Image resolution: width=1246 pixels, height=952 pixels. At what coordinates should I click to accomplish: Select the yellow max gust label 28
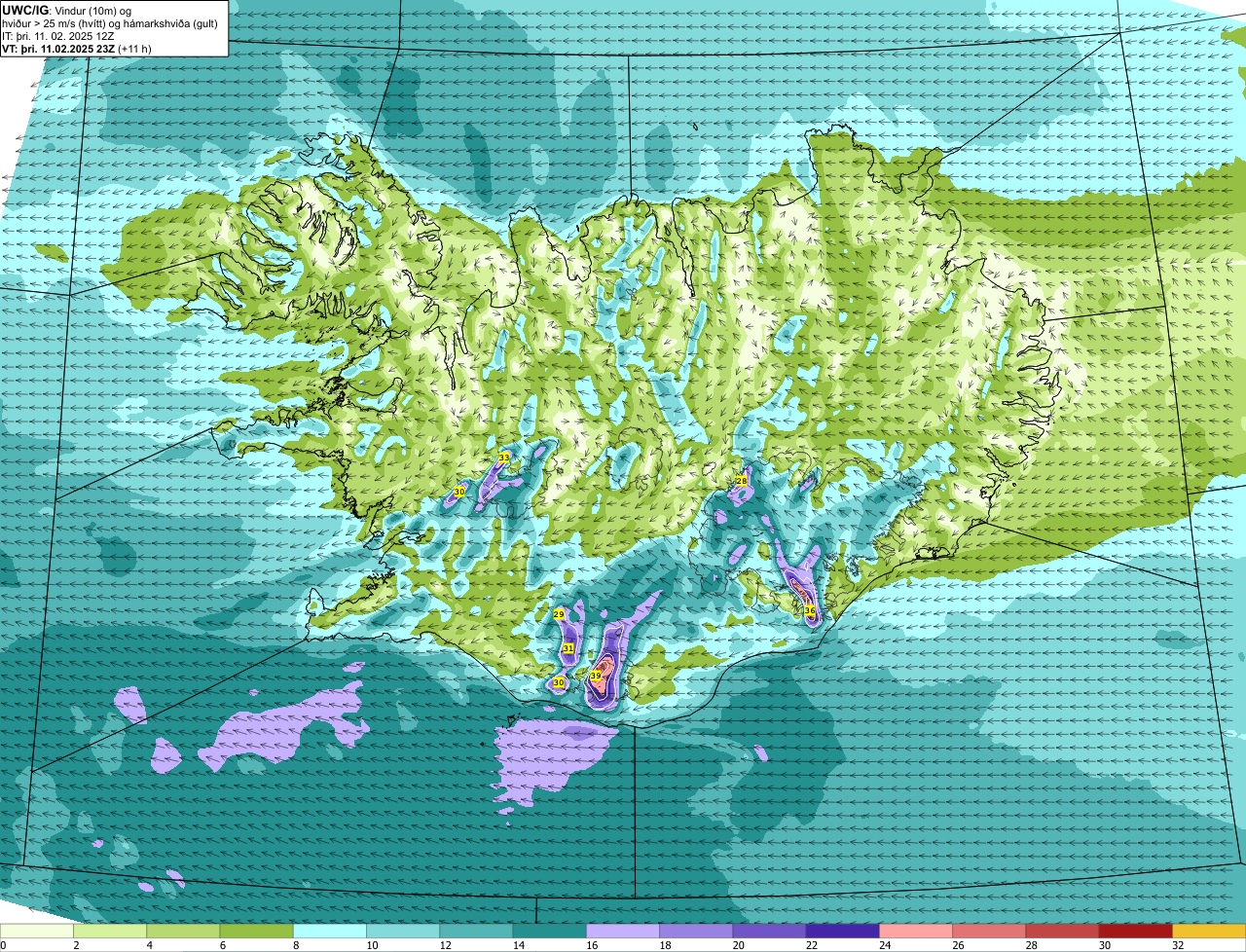pos(741,481)
